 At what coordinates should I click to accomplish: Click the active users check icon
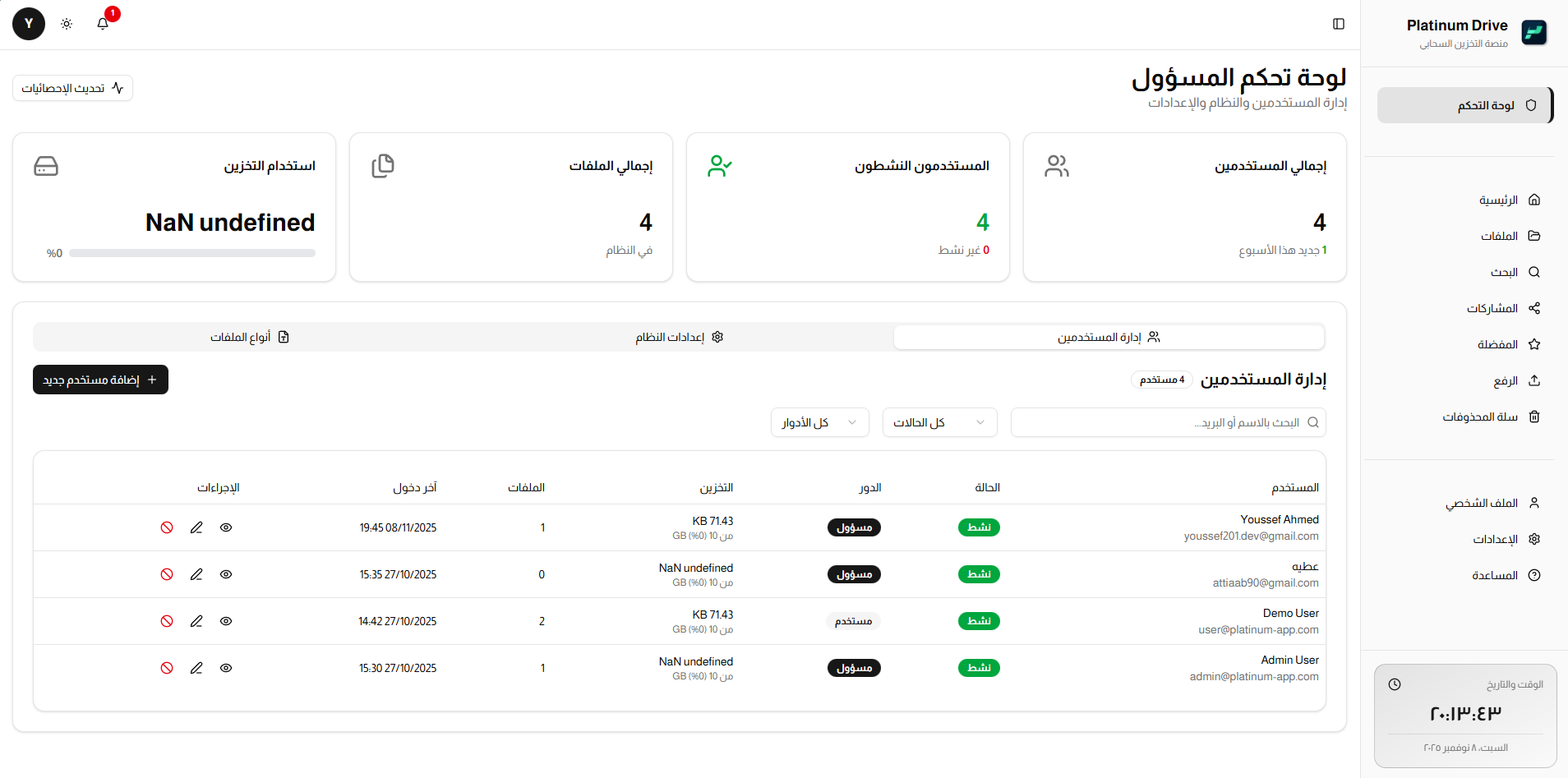pos(720,166)
